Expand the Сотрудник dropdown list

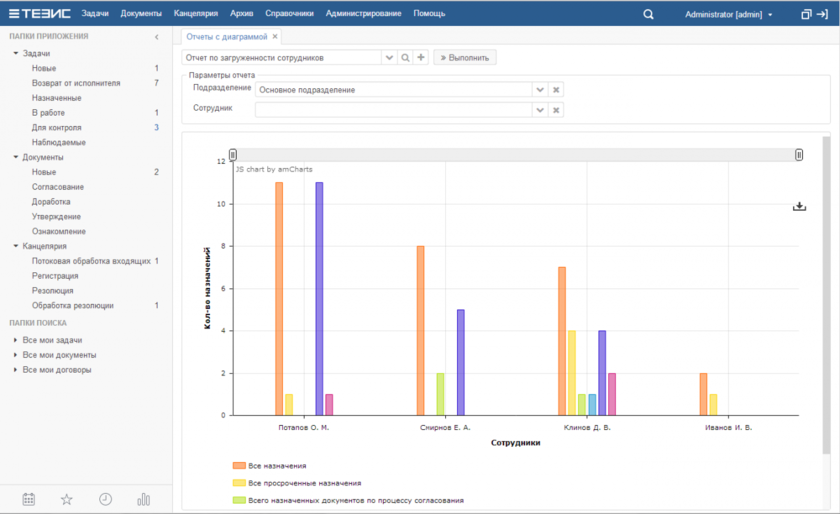click(540, 109)
